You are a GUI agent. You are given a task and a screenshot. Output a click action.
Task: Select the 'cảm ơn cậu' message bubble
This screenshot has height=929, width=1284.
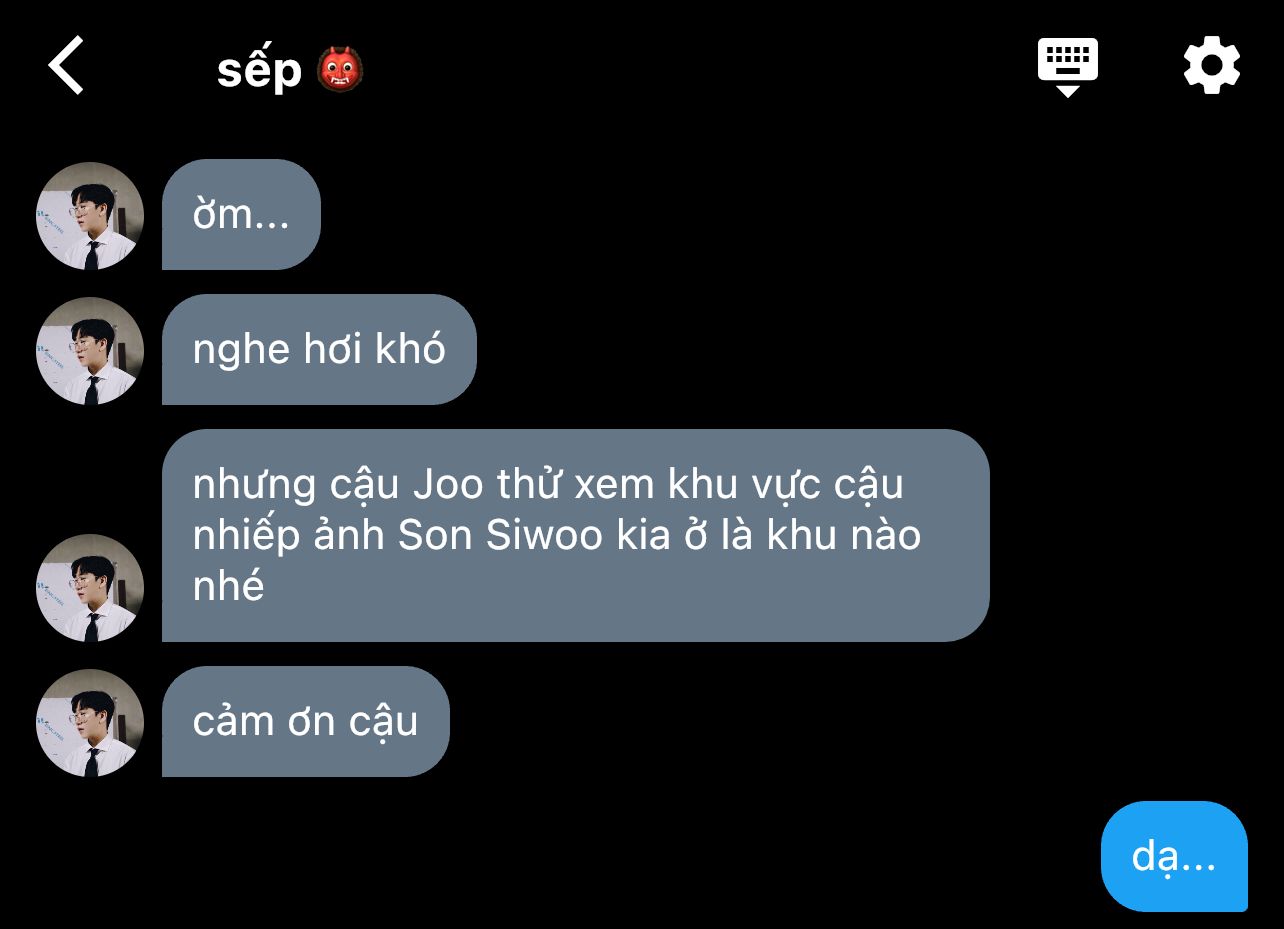[306, 722]
